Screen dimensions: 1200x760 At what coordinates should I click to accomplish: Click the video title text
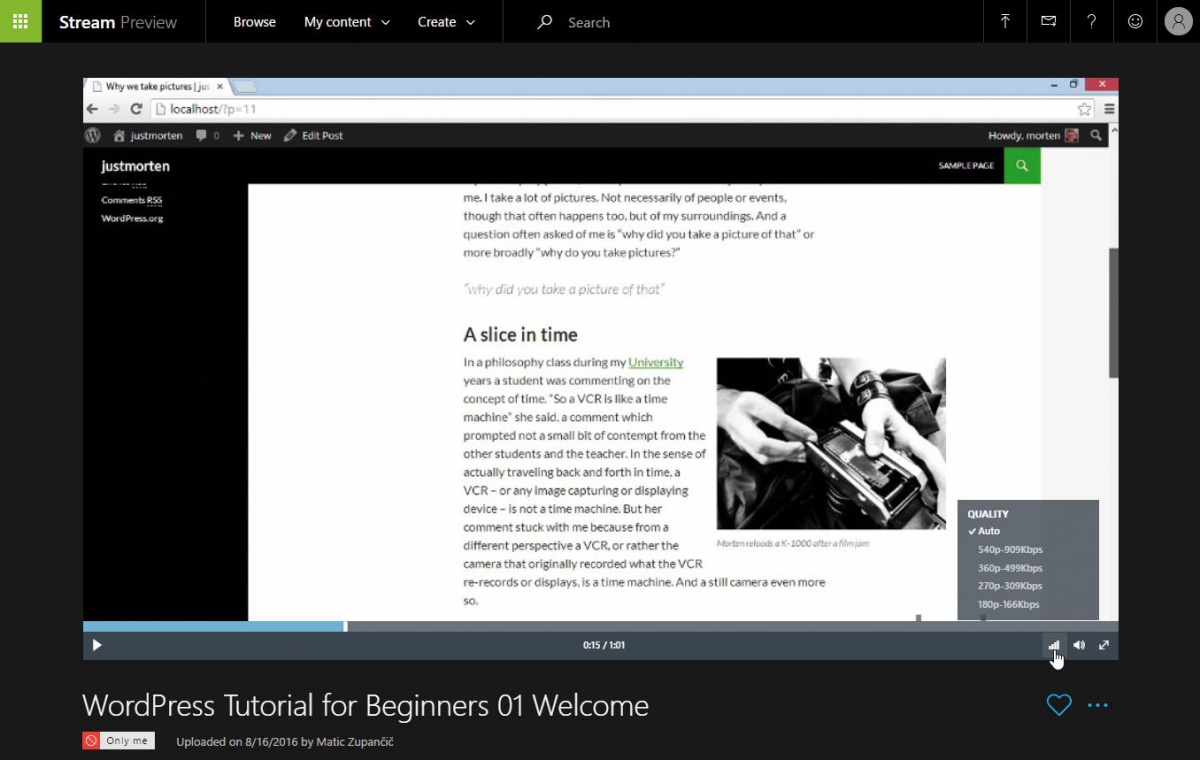[x=365, y=705]
